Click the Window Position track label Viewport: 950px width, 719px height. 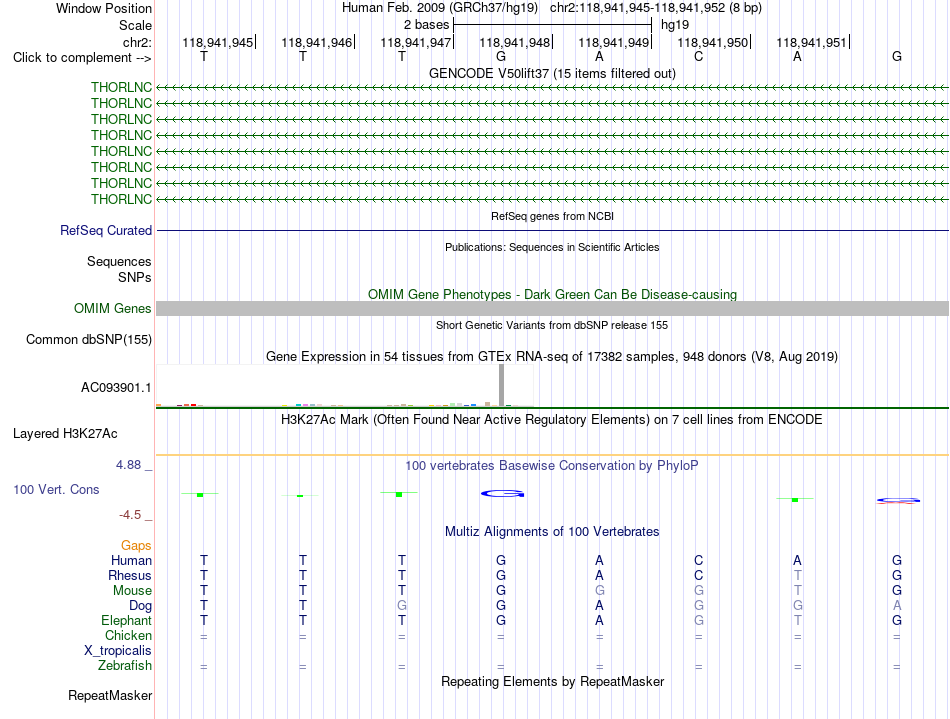104,8
